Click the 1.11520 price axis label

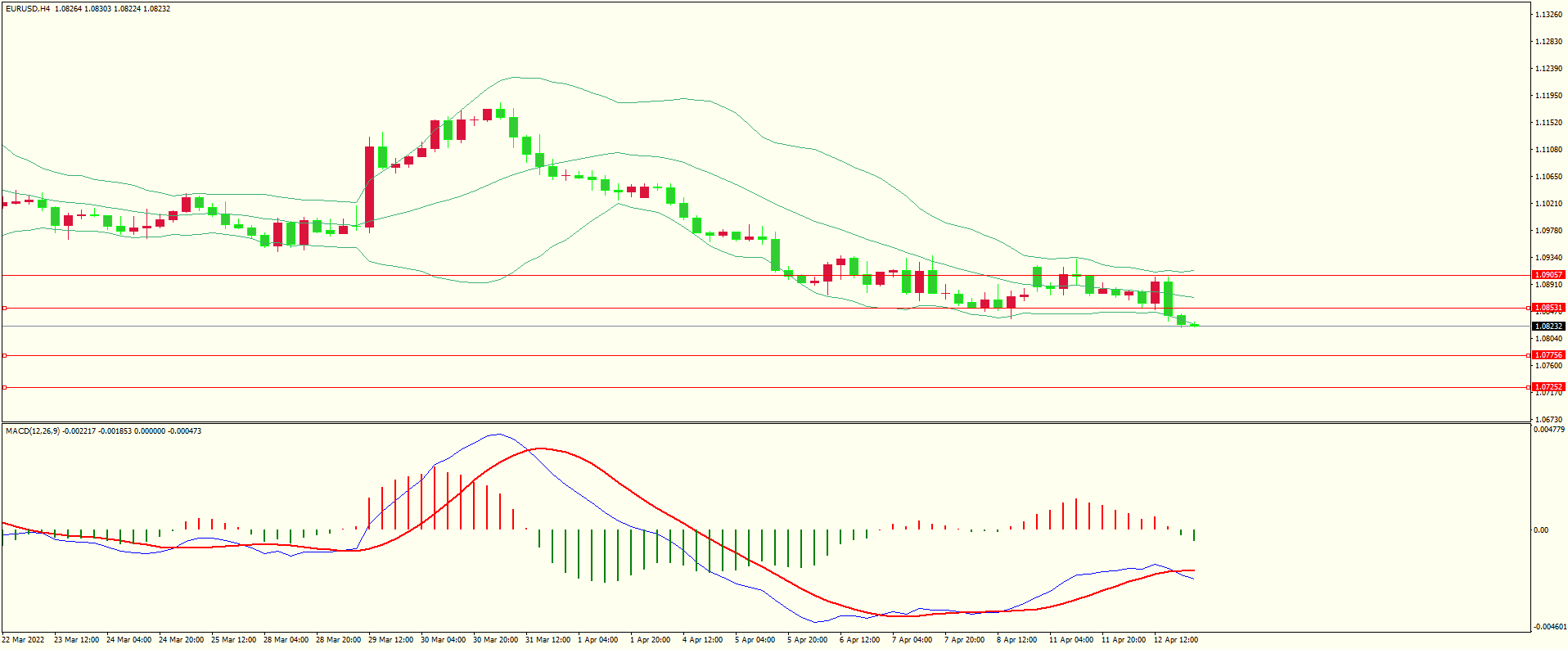(1549, 123)
